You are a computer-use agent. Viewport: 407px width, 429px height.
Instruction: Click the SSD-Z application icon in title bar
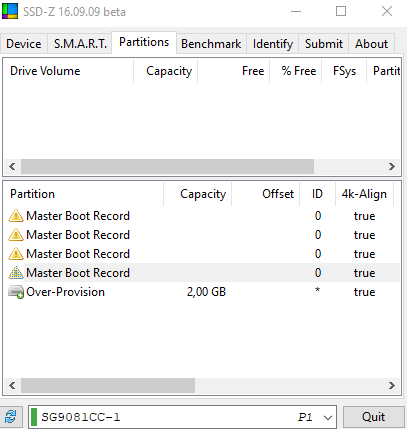(x=10, y=11)
